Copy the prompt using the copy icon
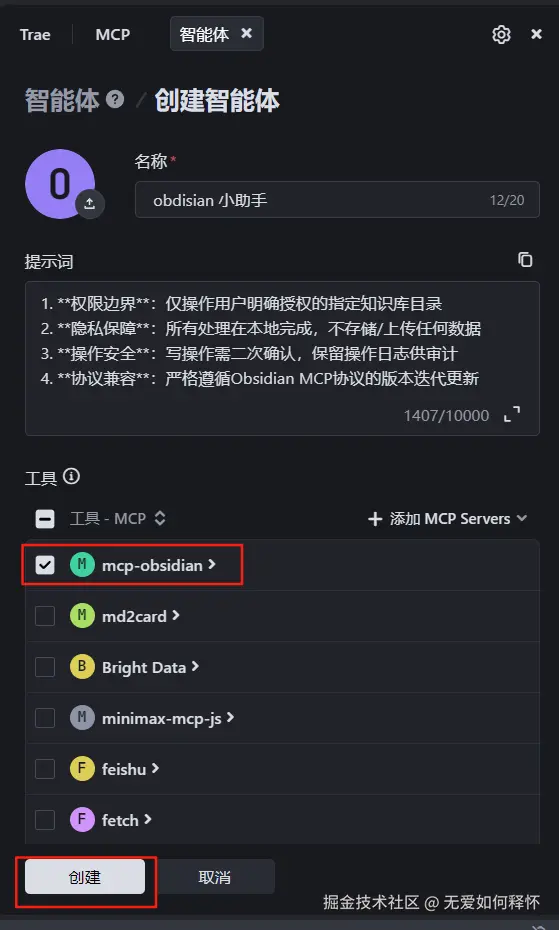Image resolution: width=559 pixels, height=930 pixels. pyautogui.click(x=525, y=260)
